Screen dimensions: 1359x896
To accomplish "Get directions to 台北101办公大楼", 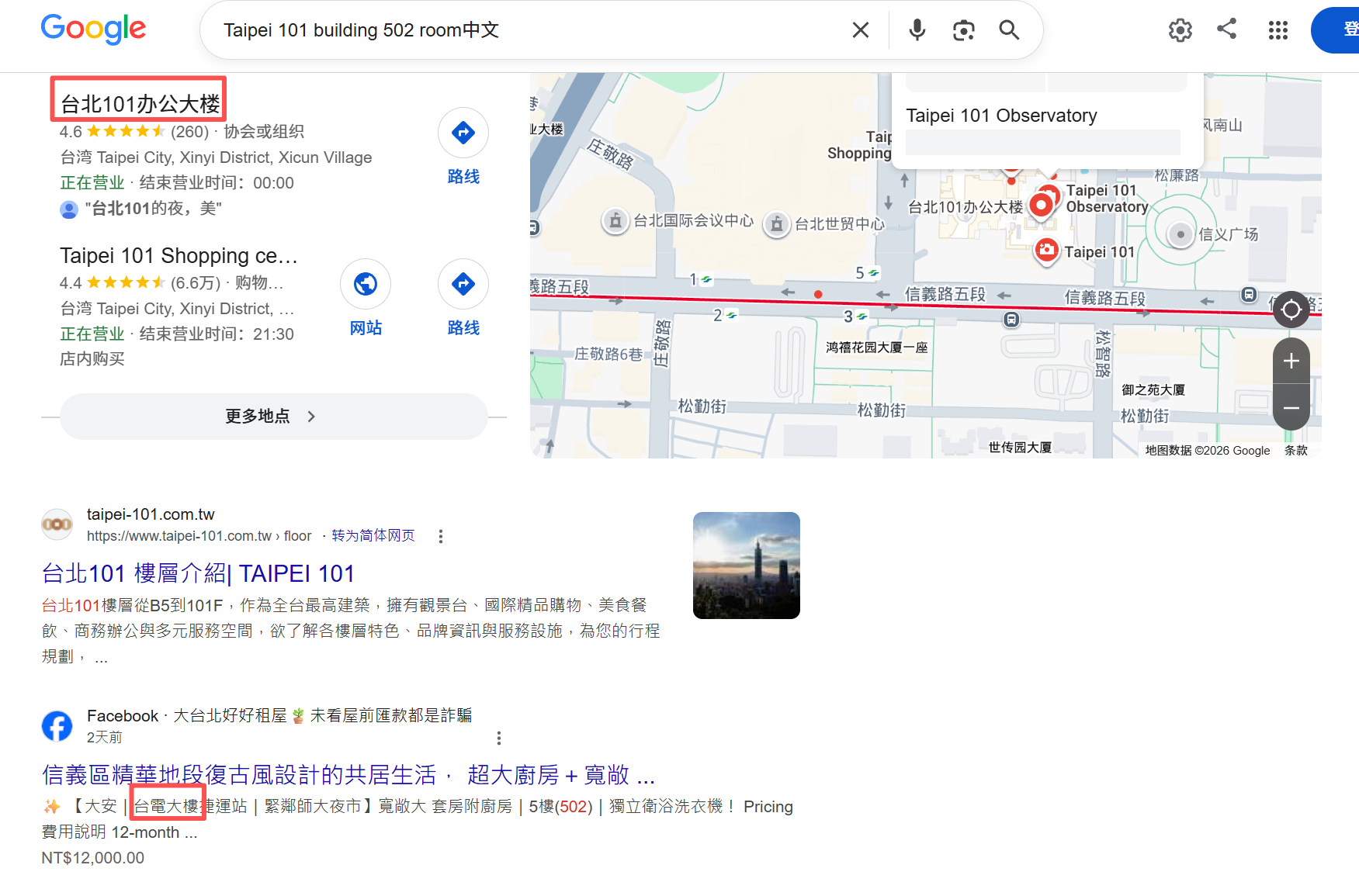I will (463, 147).
